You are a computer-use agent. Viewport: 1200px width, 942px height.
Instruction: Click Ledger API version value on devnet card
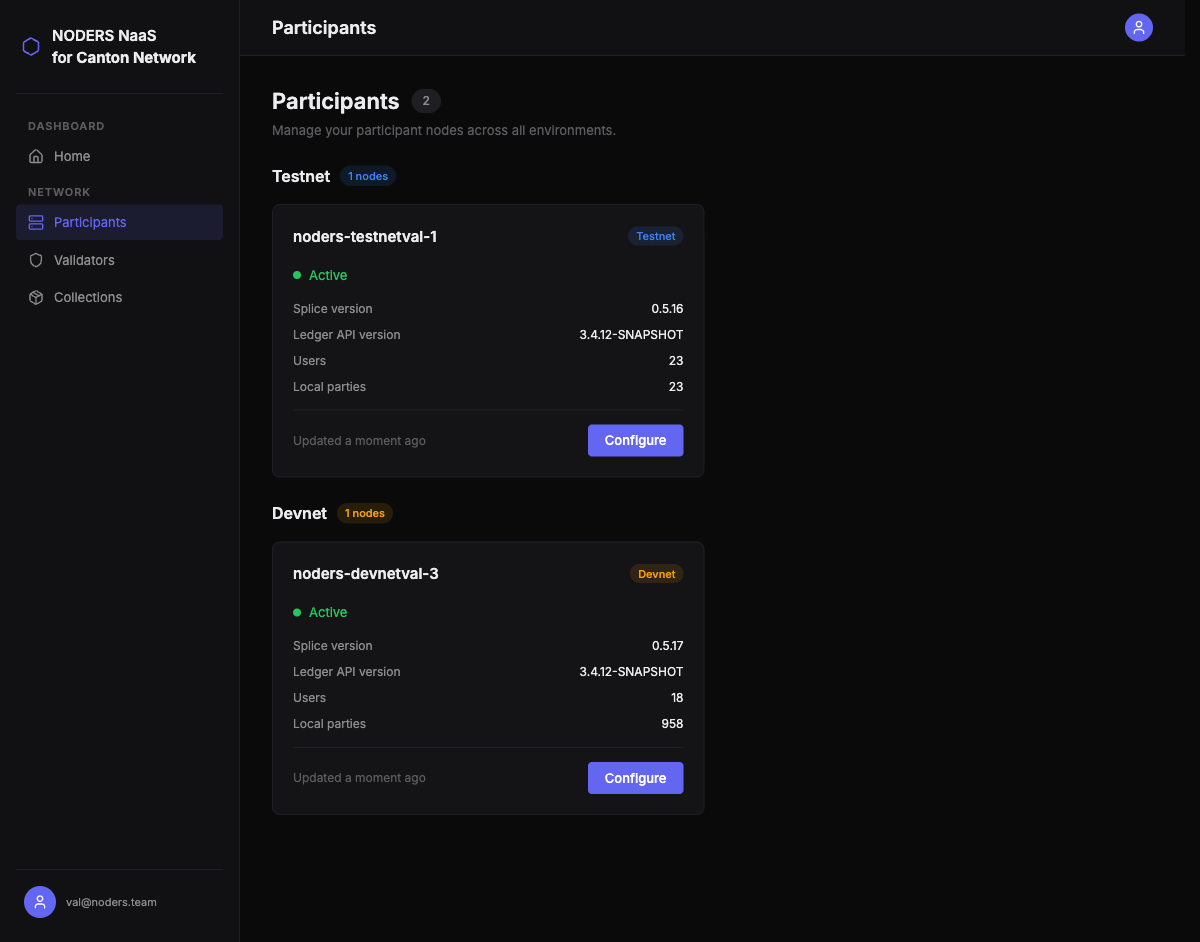point(631,672)
